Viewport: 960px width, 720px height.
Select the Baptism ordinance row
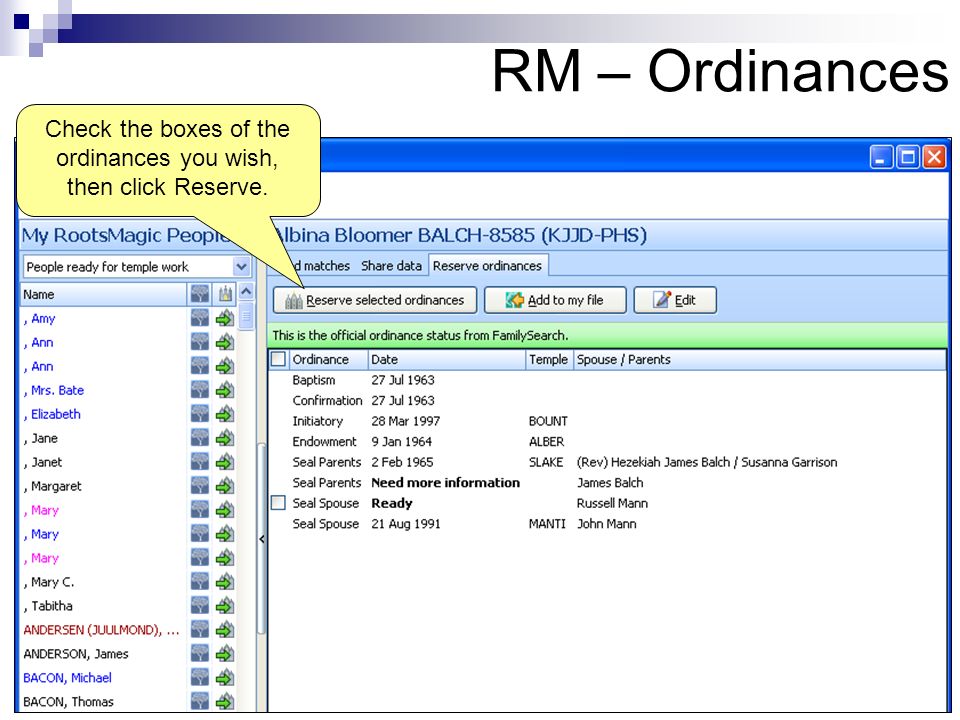click(x=606, y=380)
